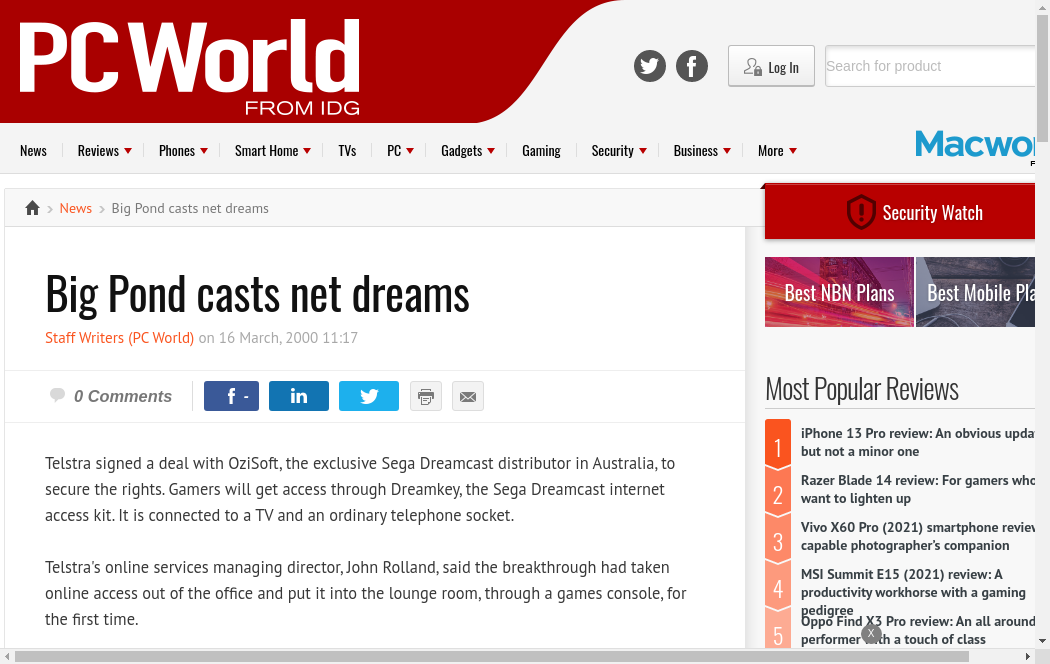Click the home icon in breadcrumb
This screenshot has height=664, width=1050.
(x=32, y=208)
